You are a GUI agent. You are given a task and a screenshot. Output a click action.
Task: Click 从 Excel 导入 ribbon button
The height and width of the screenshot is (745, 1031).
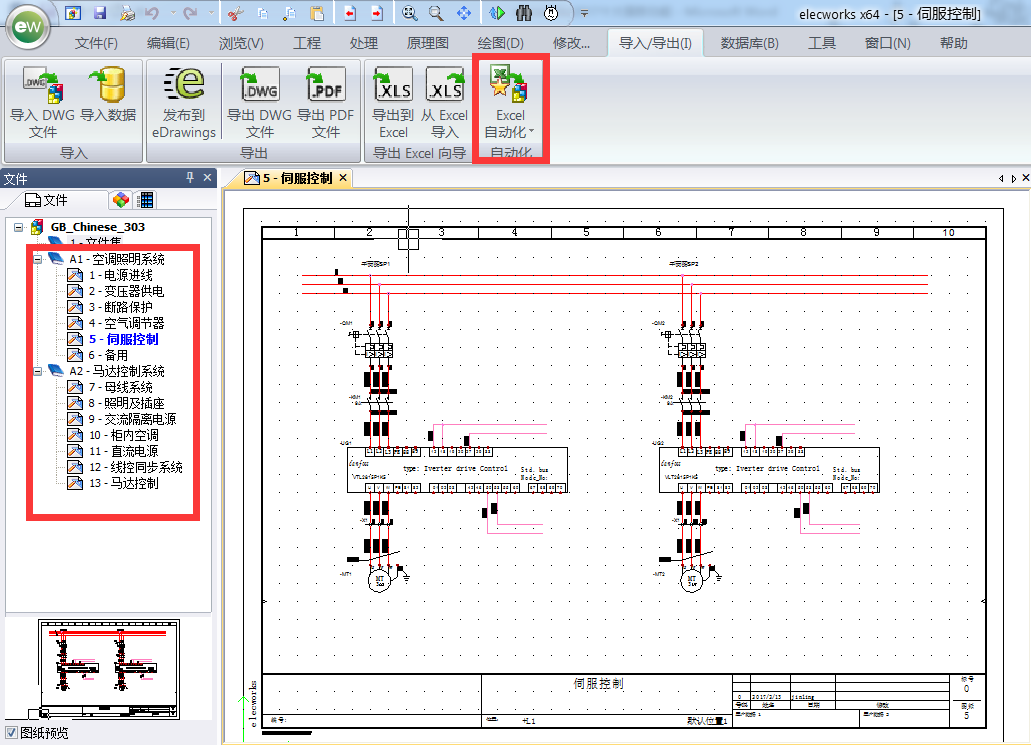[444, 102]
